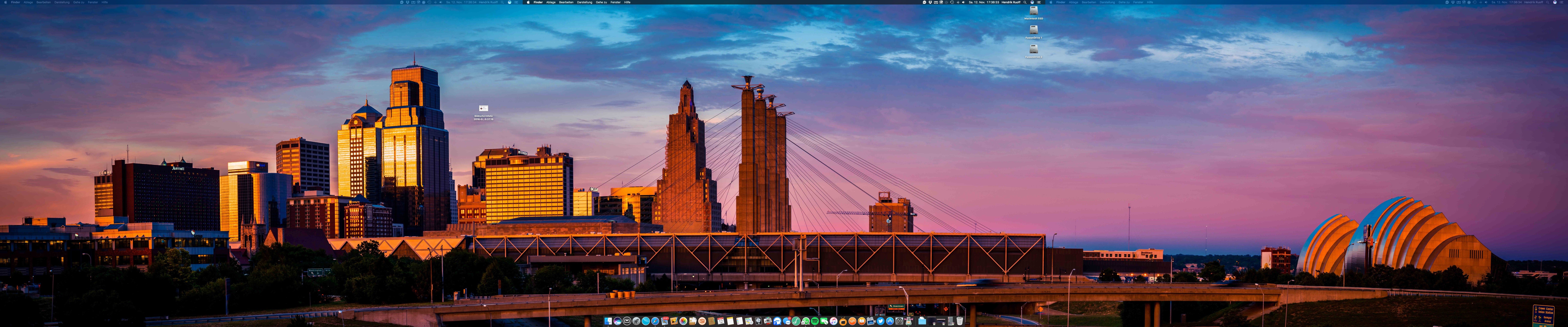The image size is (1568, 327).
Task: Open Maps app in the Dock
Action: 749,321
